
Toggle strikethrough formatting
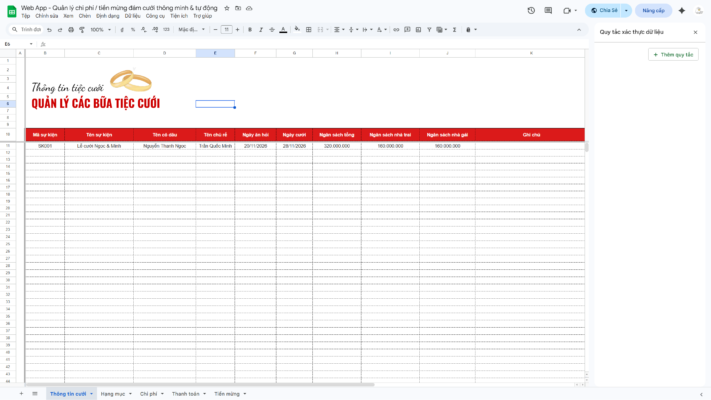click(x=272, y=29)
